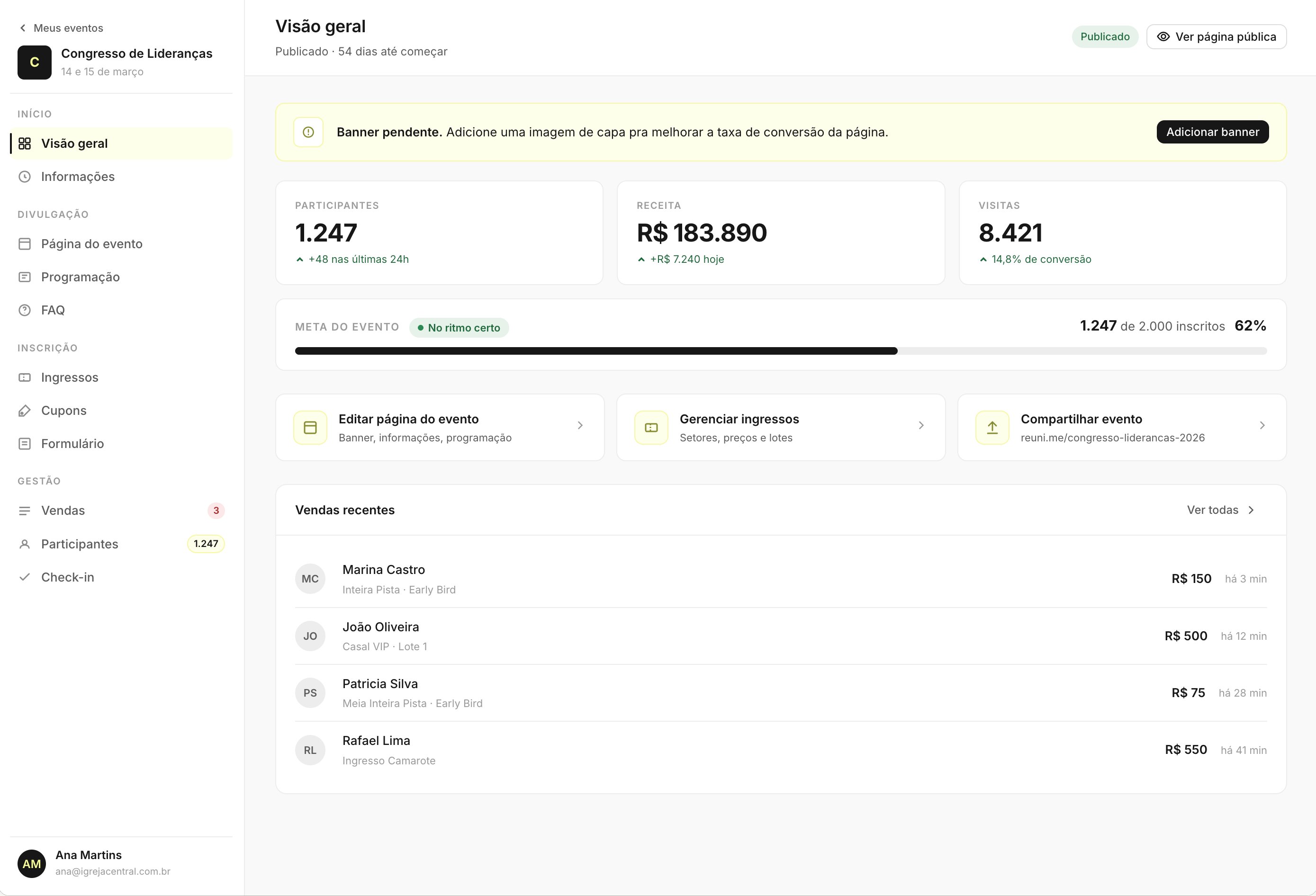Image resolution: width=1316 pixels, height=896 pixels.
Task: Click the JO avatar for João Oliveira
Action: point(310,636)
